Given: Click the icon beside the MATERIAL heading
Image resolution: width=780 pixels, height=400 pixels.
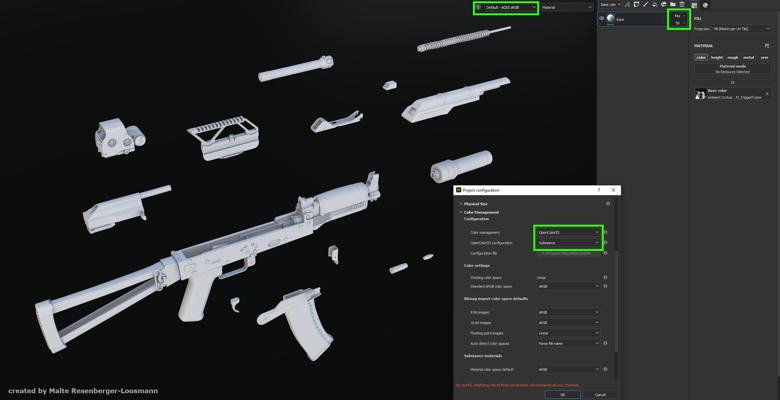Looking at the screenshot, I should (767, 46).
